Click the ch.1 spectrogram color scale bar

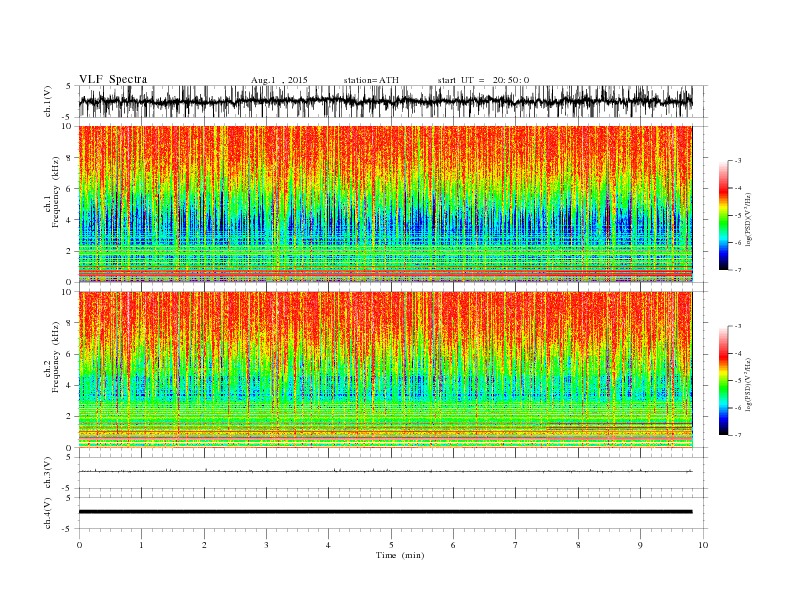723,215
